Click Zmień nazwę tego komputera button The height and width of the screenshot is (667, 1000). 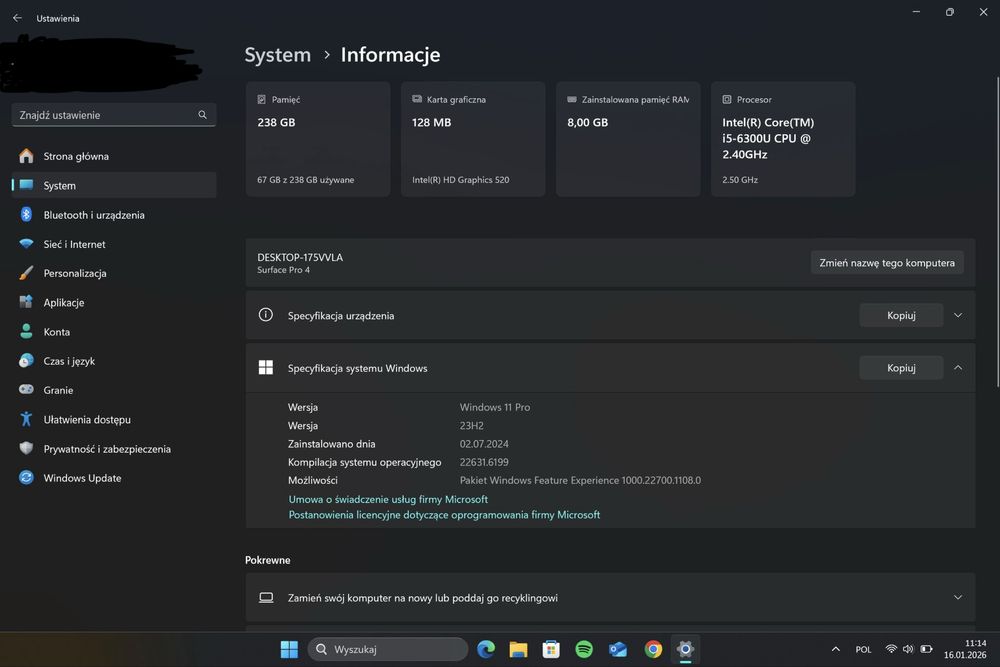pos(887,263)
